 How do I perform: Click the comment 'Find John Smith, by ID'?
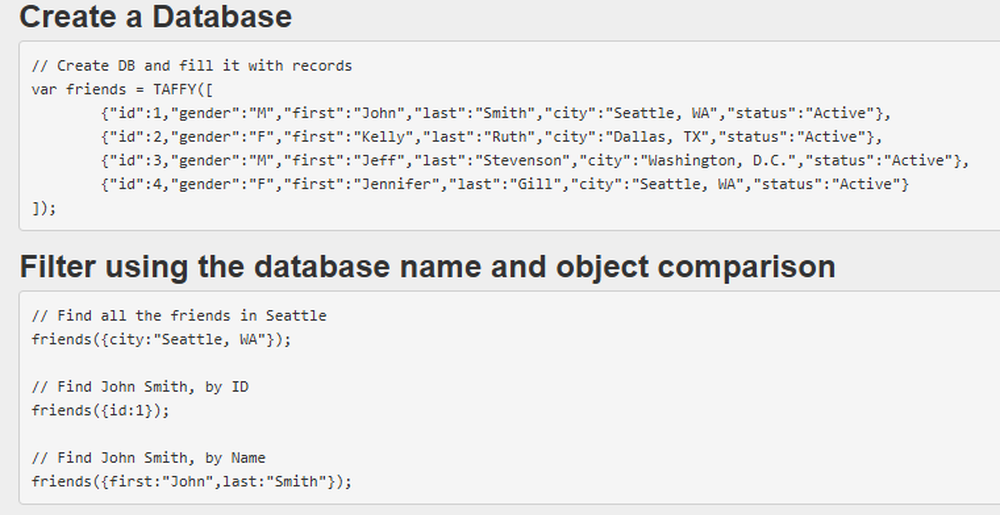pos(140,387)
